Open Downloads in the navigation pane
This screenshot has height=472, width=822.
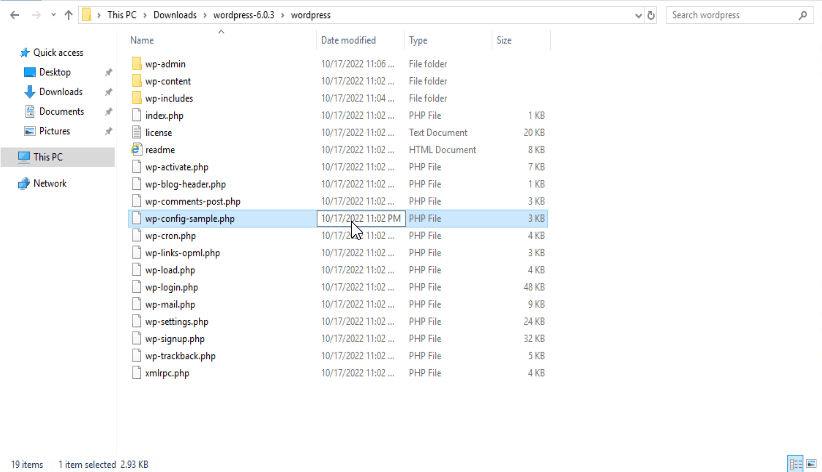pyautogui.click(x=61, y=91)
